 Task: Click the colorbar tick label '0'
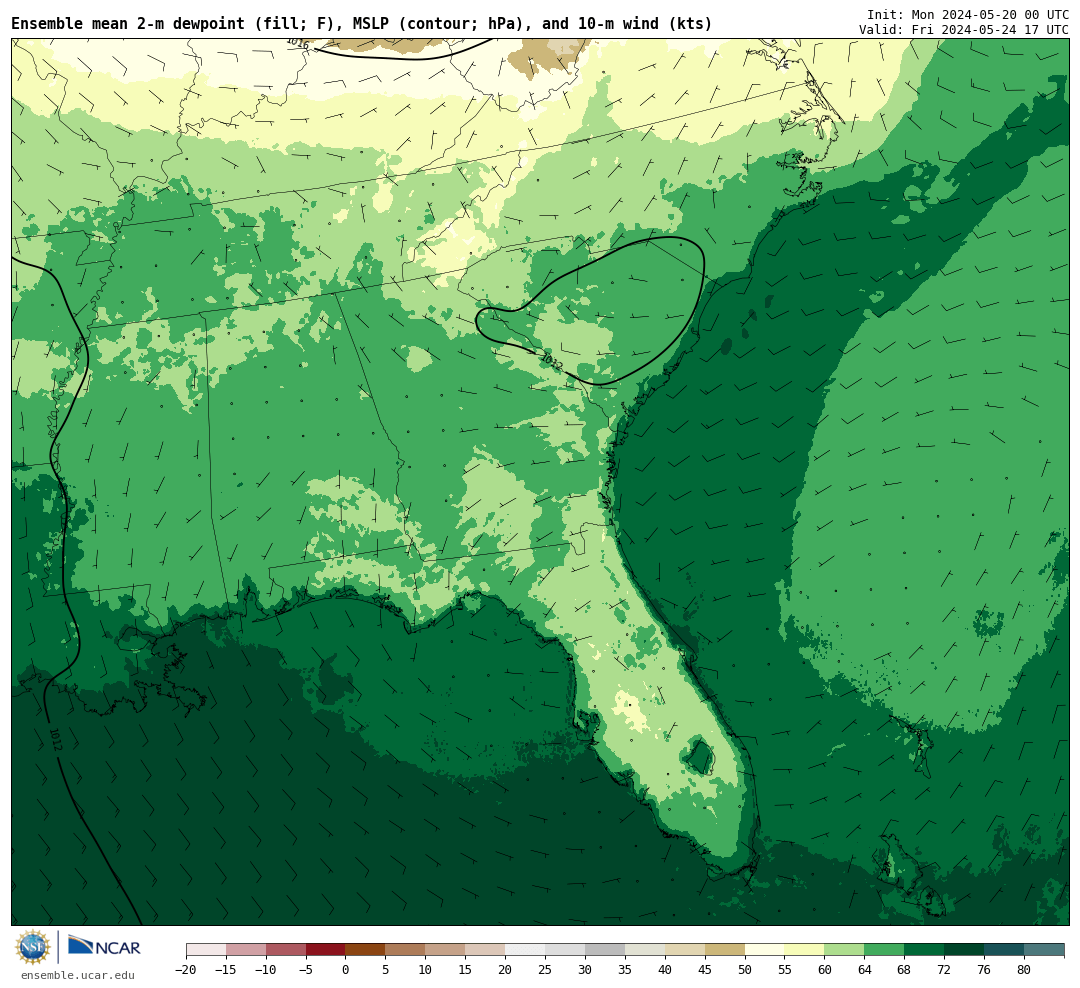coord(346,969)
